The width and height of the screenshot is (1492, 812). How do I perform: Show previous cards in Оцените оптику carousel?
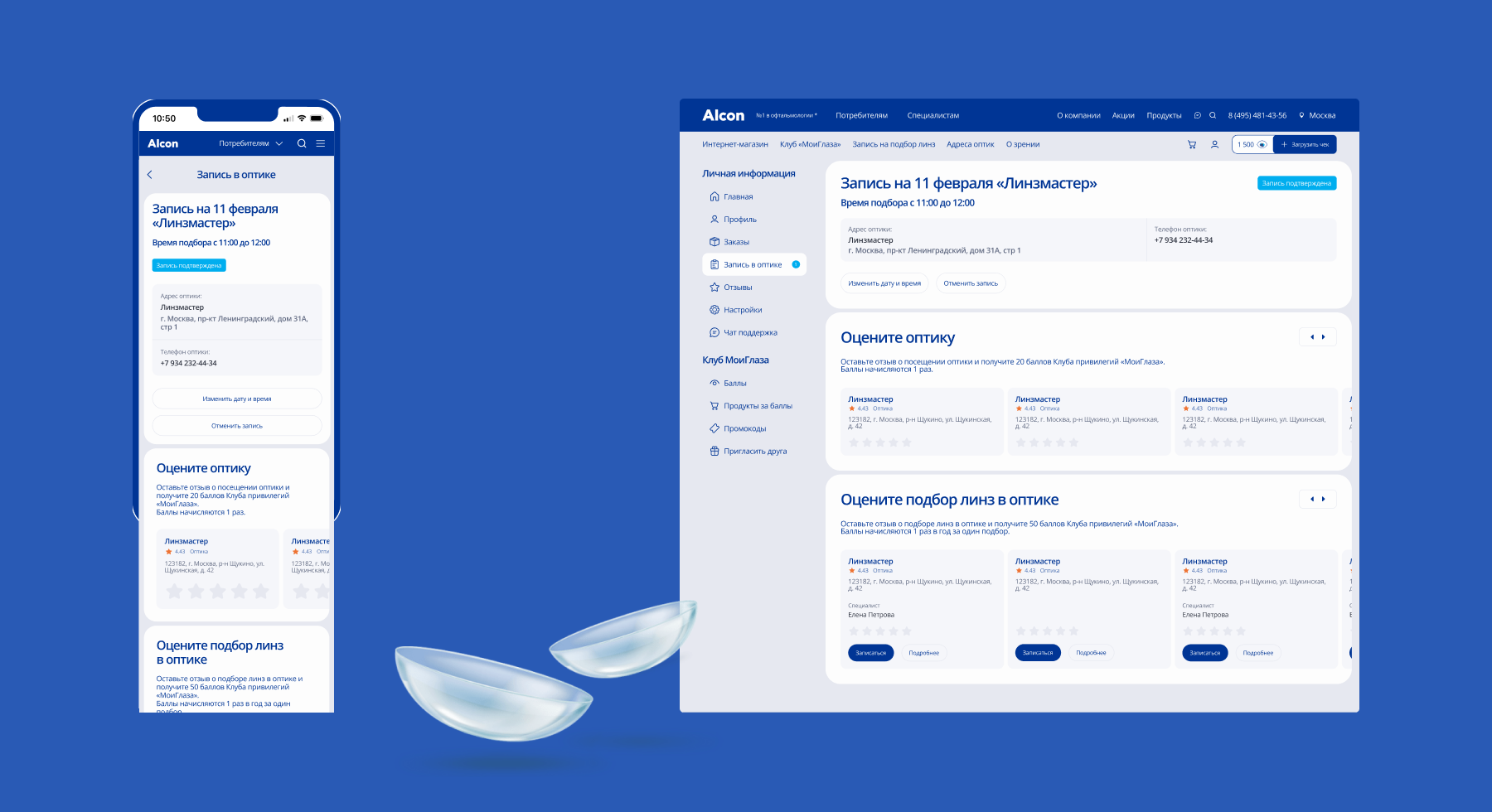pos(1311,337)
